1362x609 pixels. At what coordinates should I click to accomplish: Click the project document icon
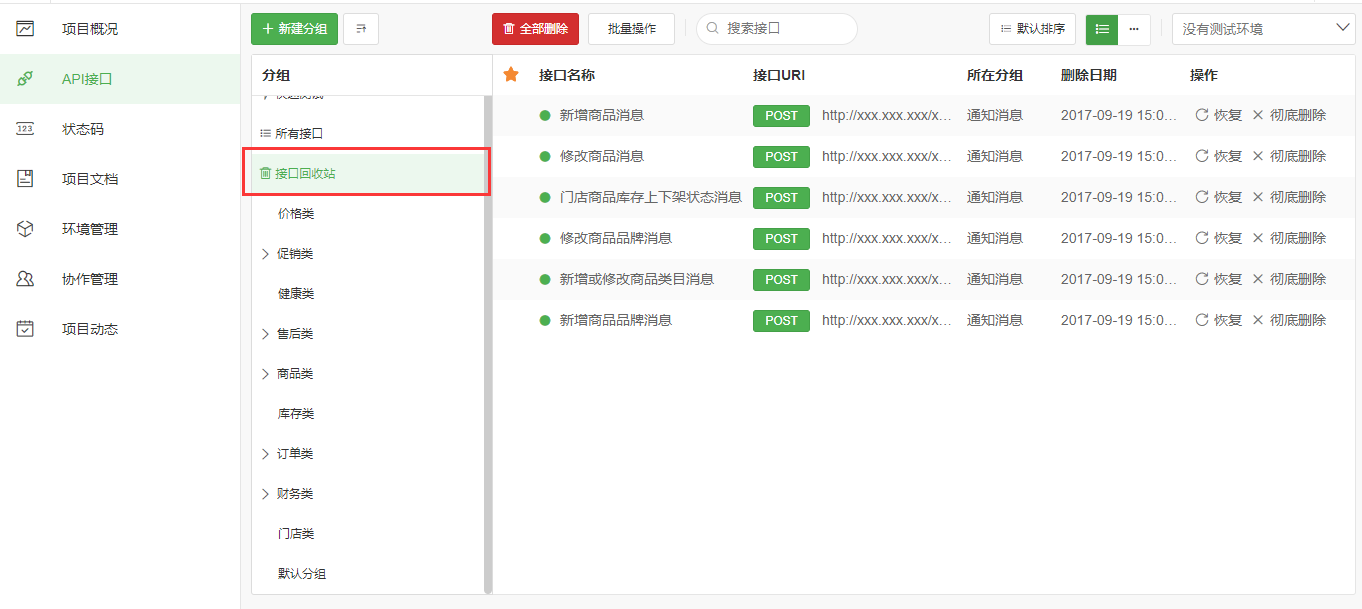pyautogui.click(x=26, y=179)
